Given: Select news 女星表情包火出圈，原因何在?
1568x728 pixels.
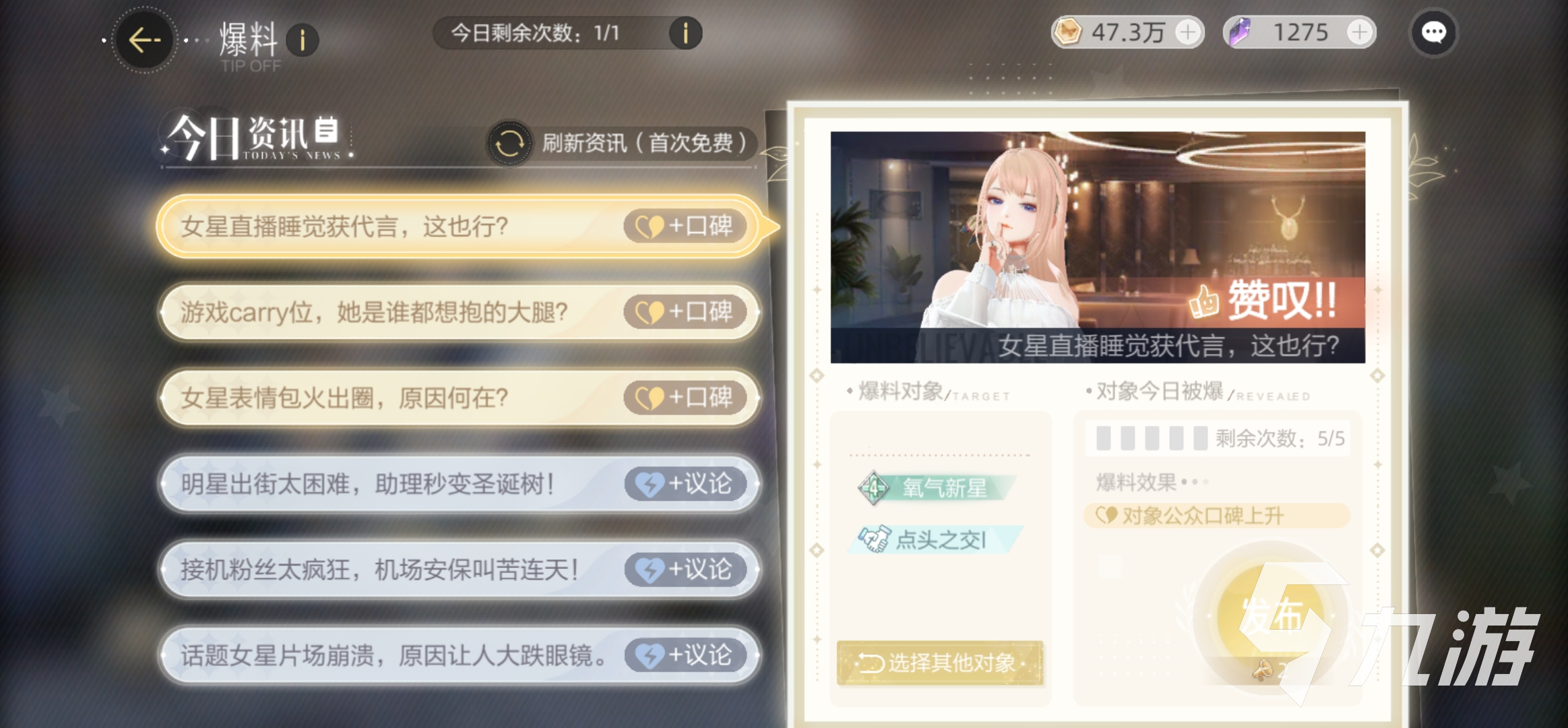Looking at the screenshot, I should (460, 398).
